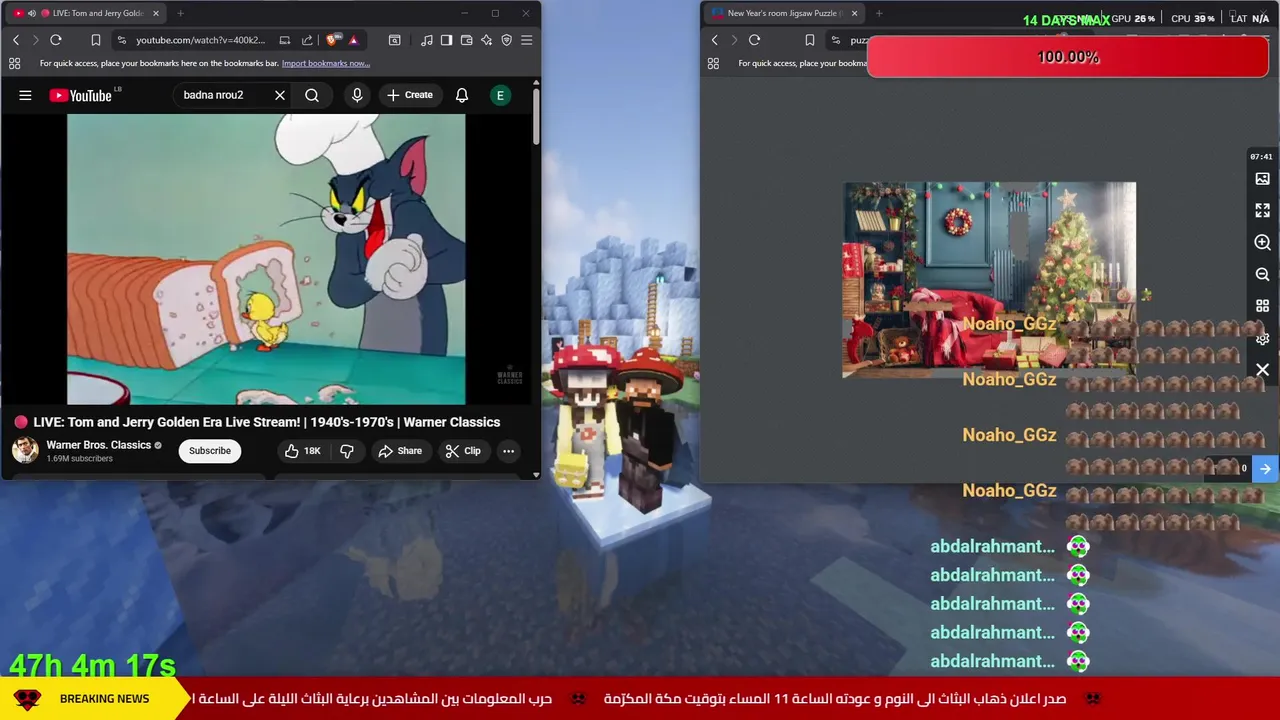
Task: Click Import bookmarks now link
Action: [x=326, y=63]
